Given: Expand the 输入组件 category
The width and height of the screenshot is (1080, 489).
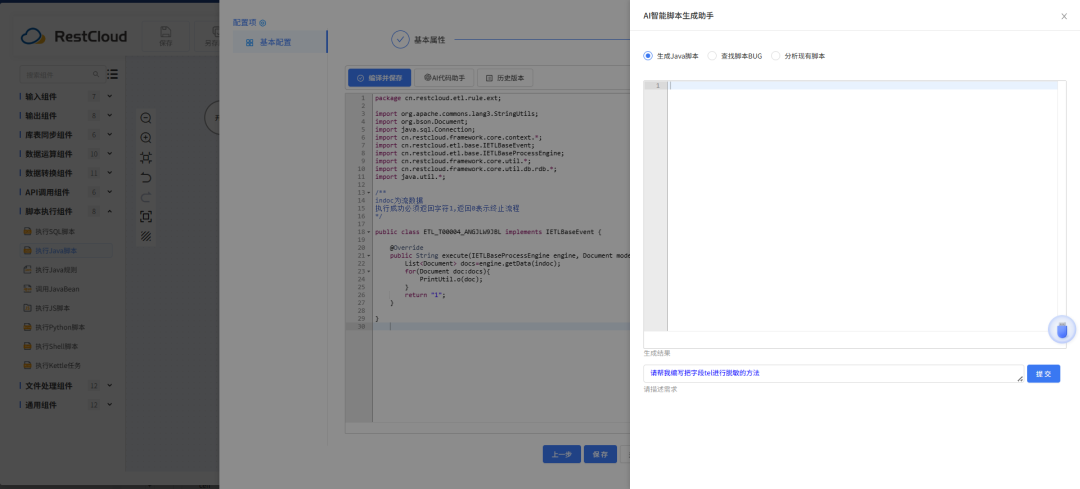Looking at the screenshot, I should tap(110, 96).
